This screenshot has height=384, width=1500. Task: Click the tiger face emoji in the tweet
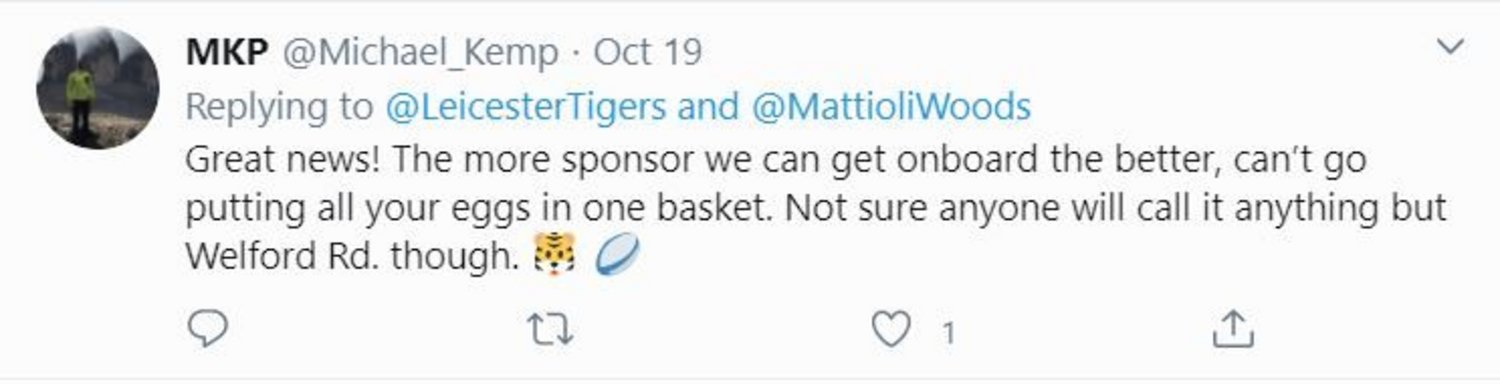click(x=555, y=257)
